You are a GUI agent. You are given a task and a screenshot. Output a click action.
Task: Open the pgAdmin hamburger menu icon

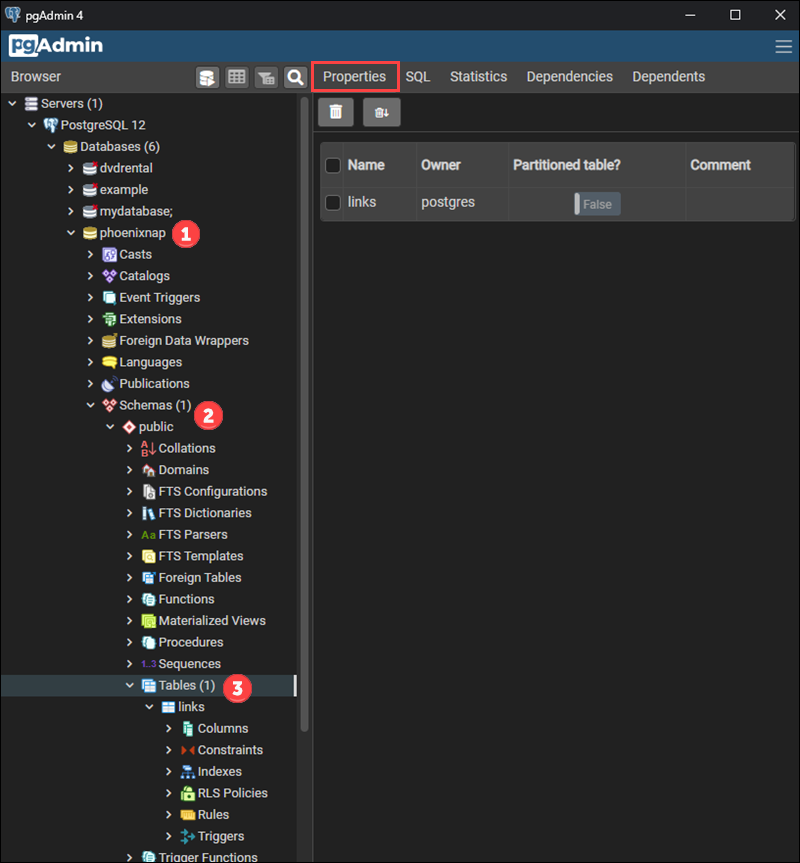point(781,45)
